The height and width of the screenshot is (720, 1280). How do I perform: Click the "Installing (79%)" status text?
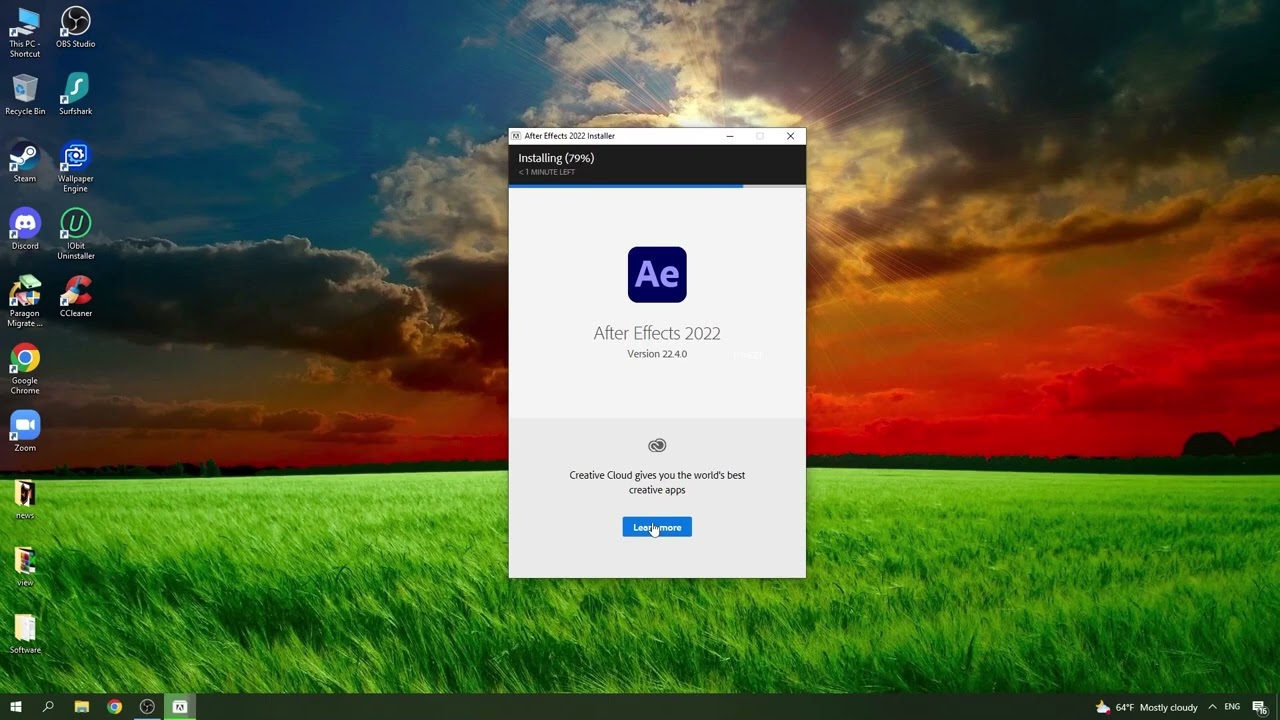click(556, 158)
